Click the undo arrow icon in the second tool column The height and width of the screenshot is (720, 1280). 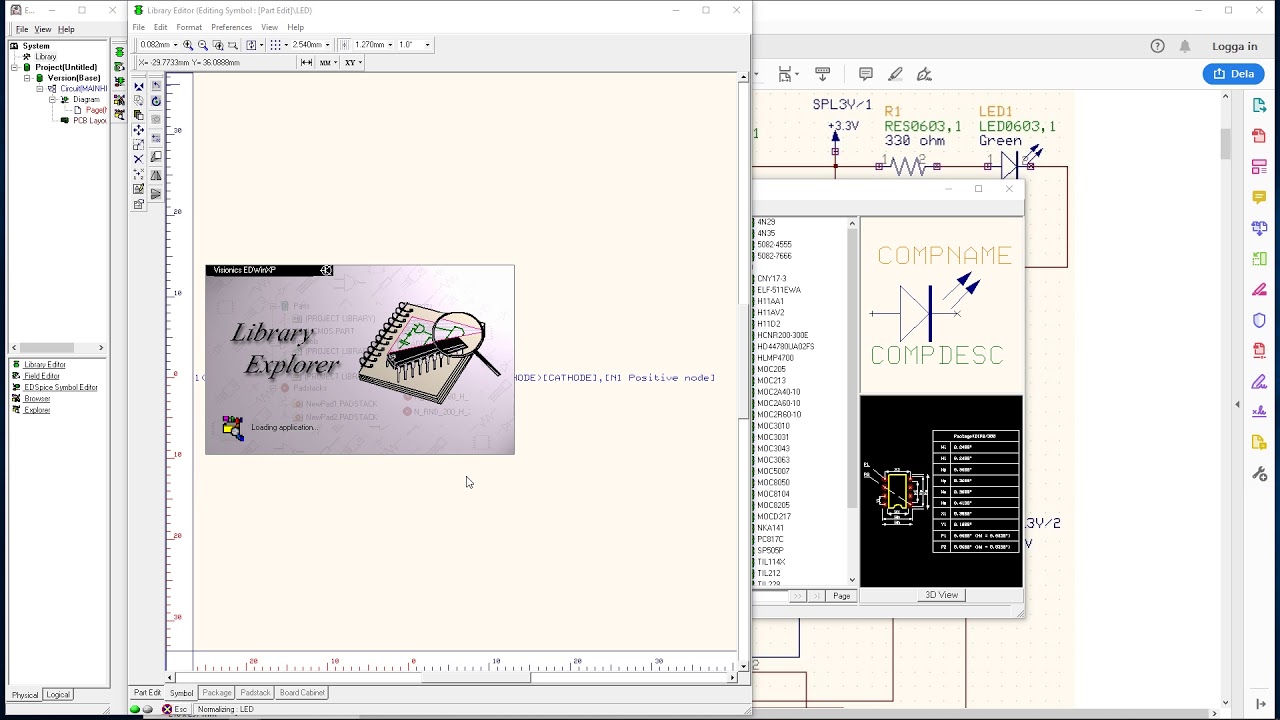tap(156, 87)
